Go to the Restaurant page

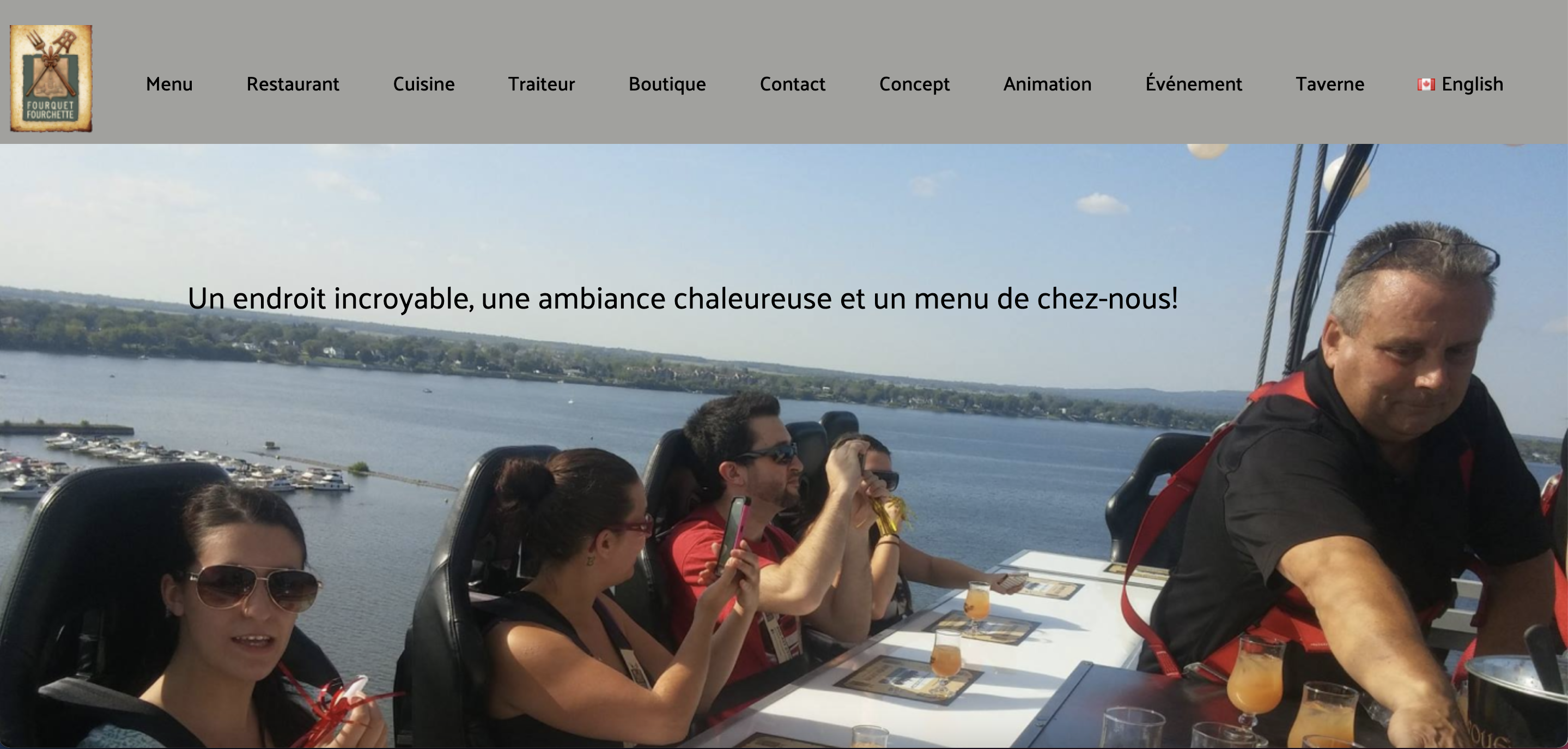click(x=293, y=84)
